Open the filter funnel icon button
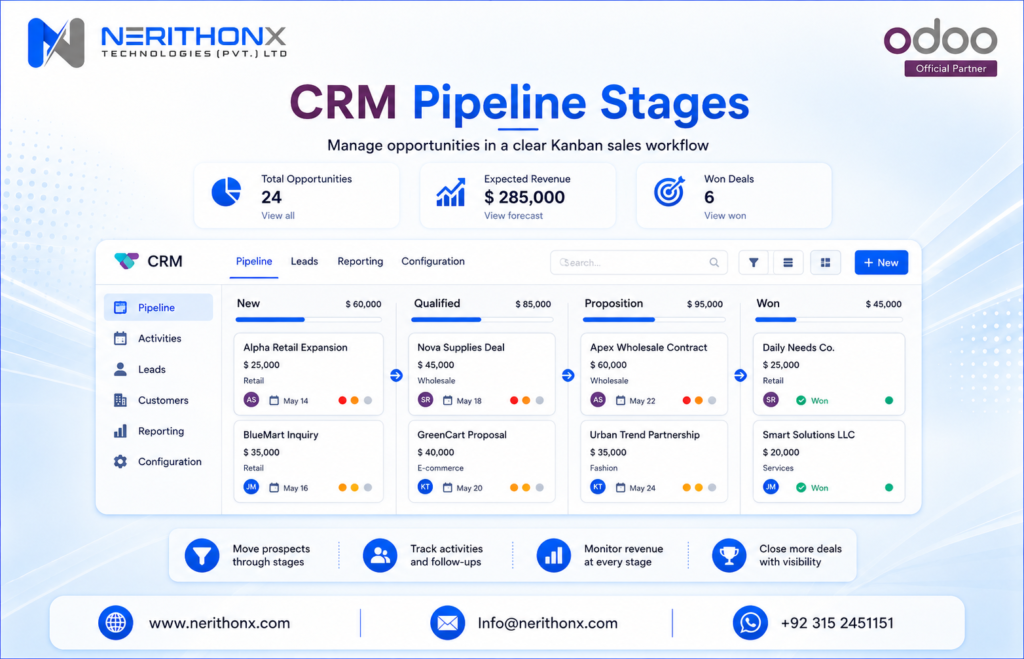The width and height of the screenshot is (1024, 659). (753, 263)
